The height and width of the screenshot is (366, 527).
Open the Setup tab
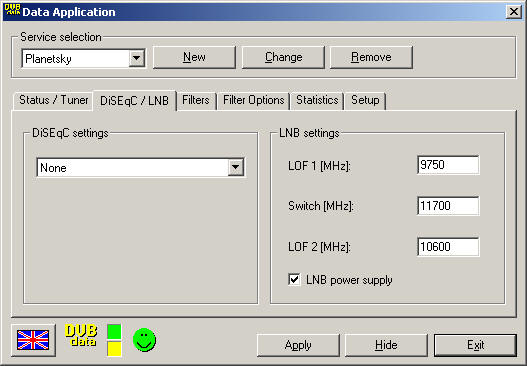tap(365, 100)
